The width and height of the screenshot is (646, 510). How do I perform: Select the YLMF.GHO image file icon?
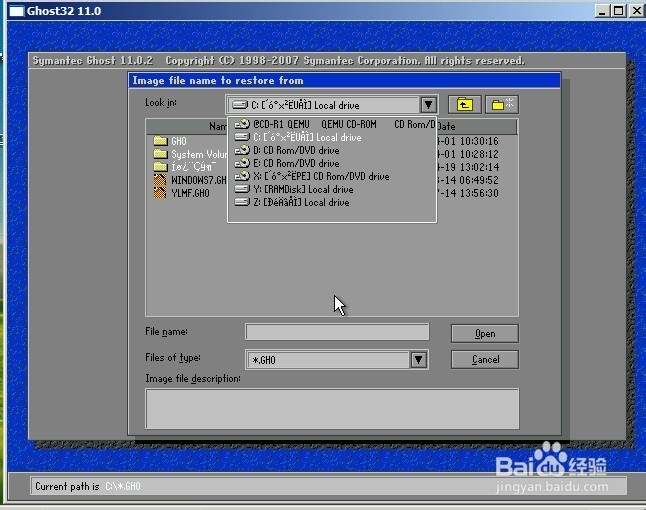[x=160, y=193]
